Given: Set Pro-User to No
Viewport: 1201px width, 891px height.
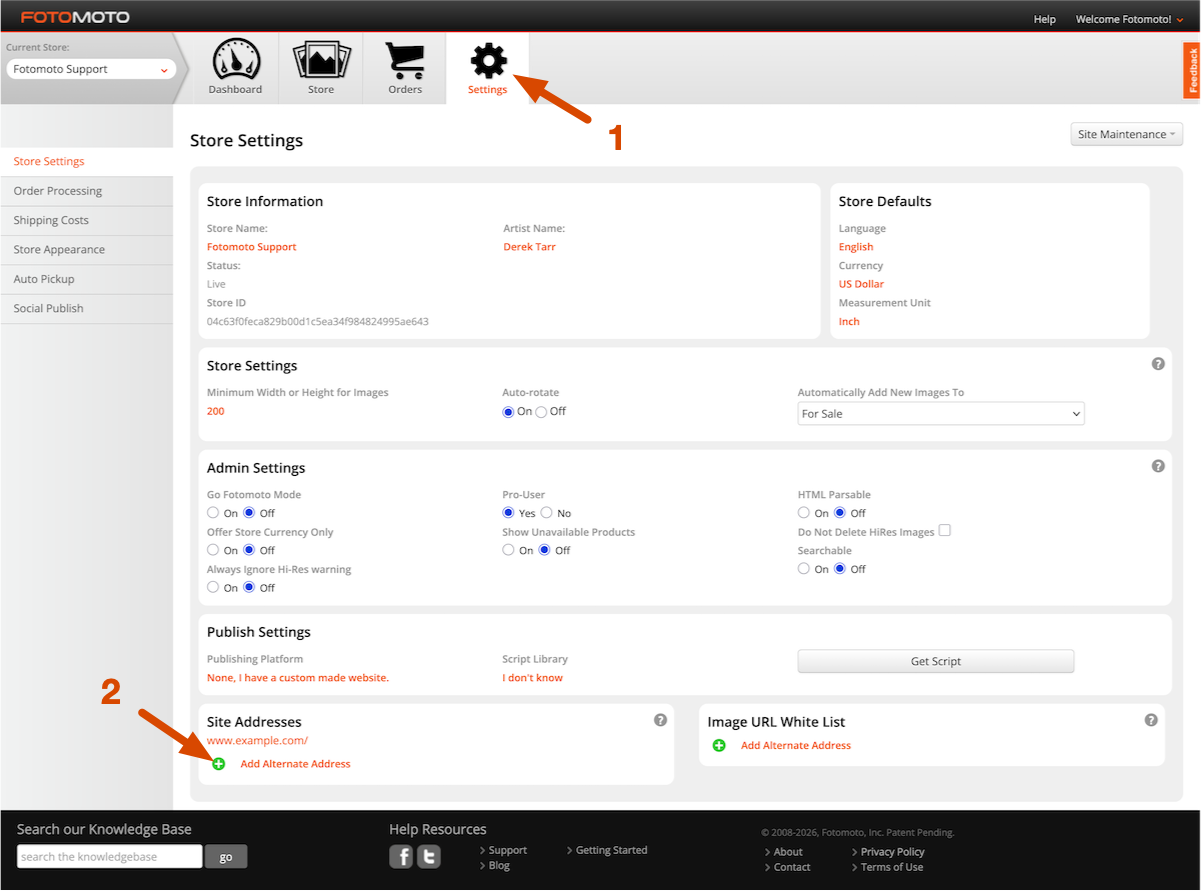Looking at the screenshot, I should click(546, 513).
